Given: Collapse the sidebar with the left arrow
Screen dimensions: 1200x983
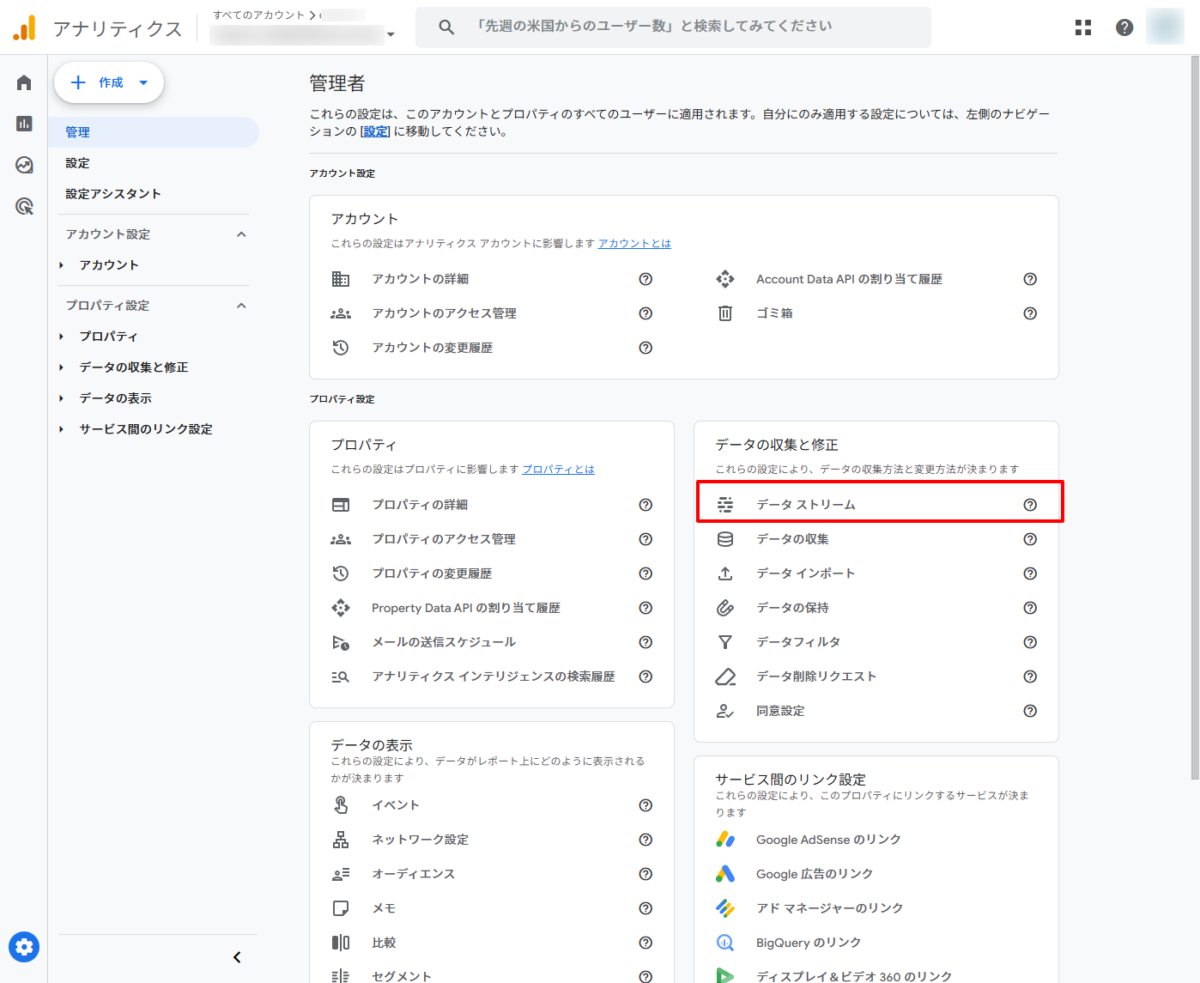Looking at the screenshot, I should click(237, 957).
